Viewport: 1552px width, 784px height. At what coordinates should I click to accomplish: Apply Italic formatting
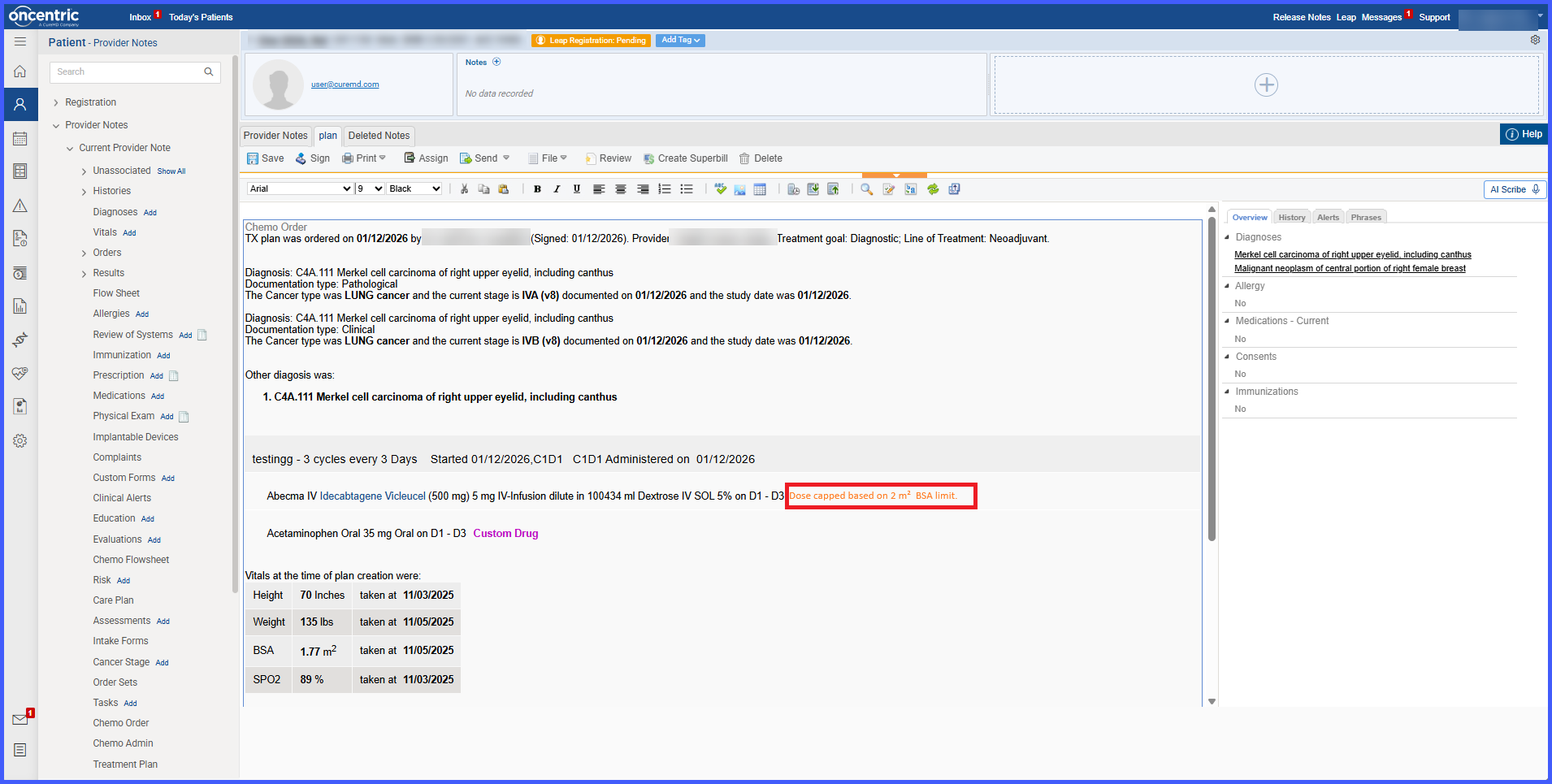click(x=557, y=189)
